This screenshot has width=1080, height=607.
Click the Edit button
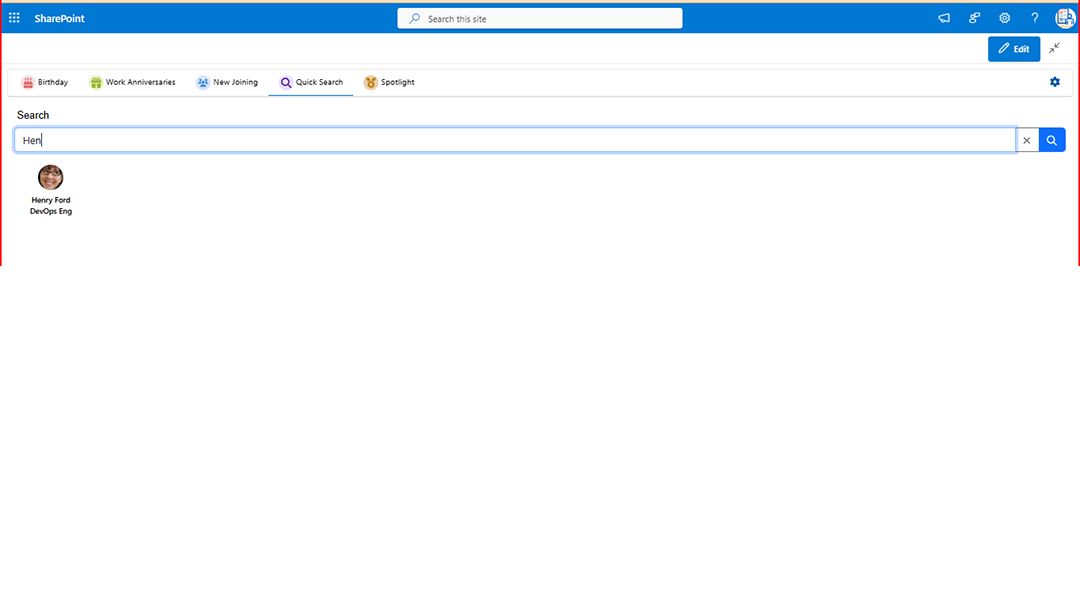coord(1013,48)
